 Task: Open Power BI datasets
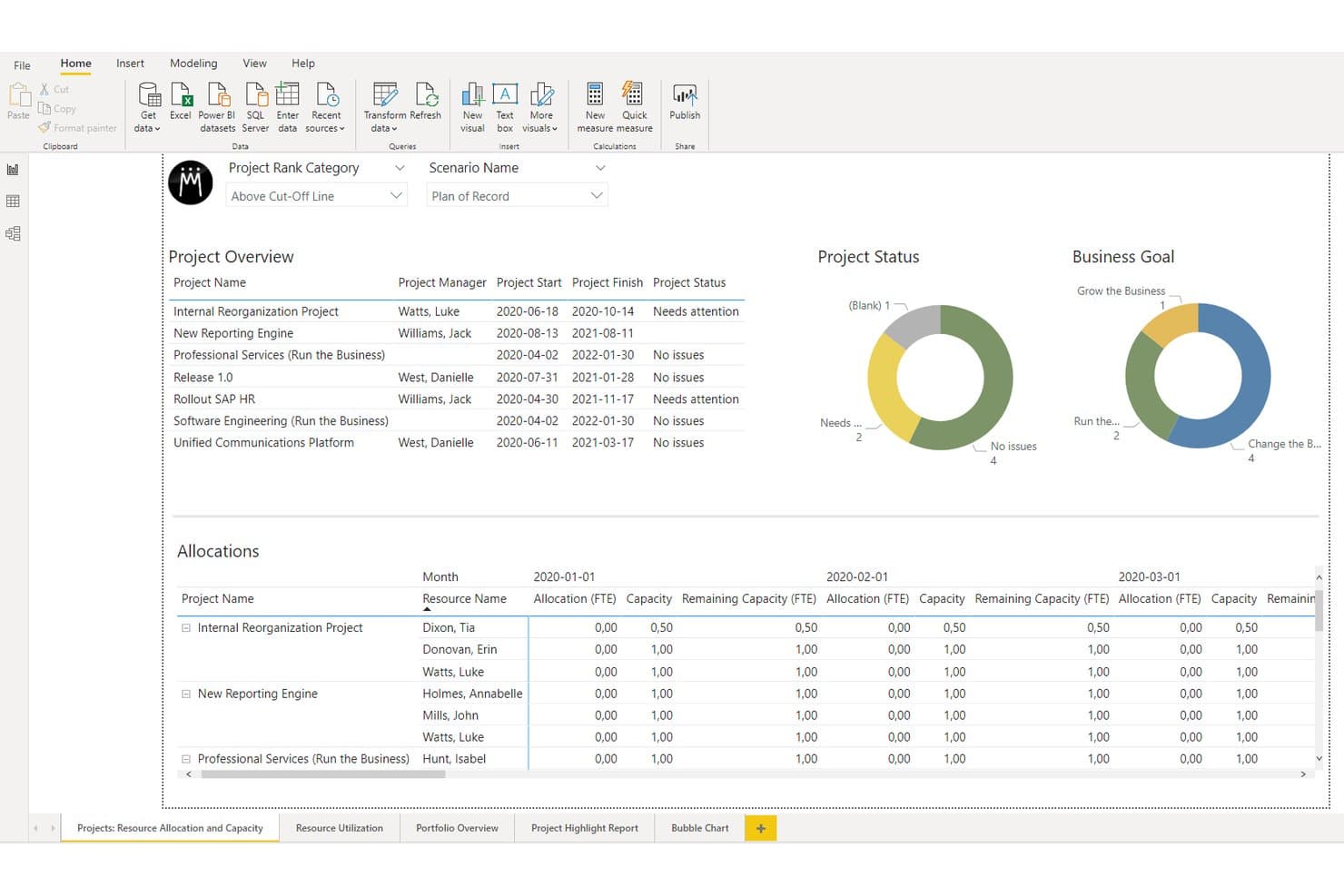pyautogui.click(x=217, y=107)
